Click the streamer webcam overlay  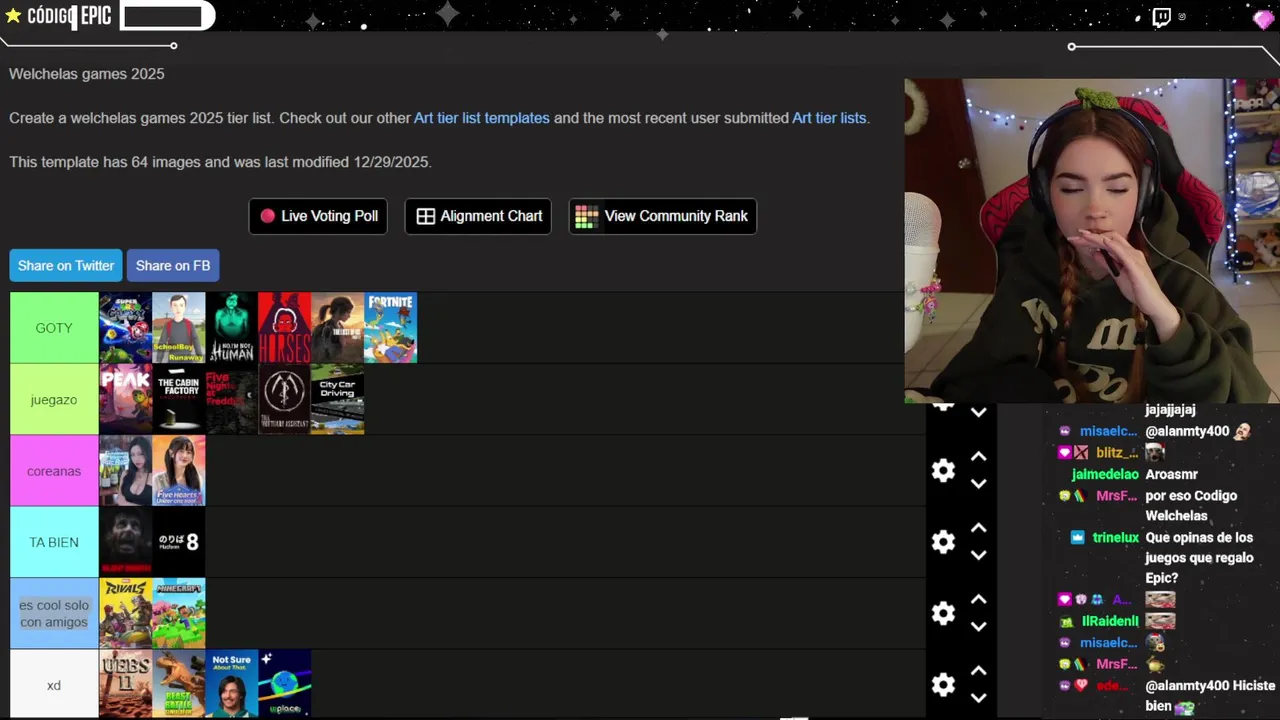click(x=1092, y=241)
